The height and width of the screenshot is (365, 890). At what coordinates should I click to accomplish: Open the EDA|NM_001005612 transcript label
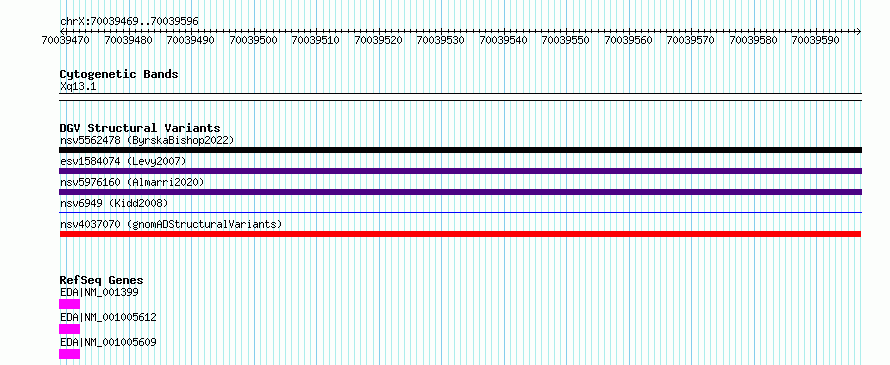tap(108, 318)
